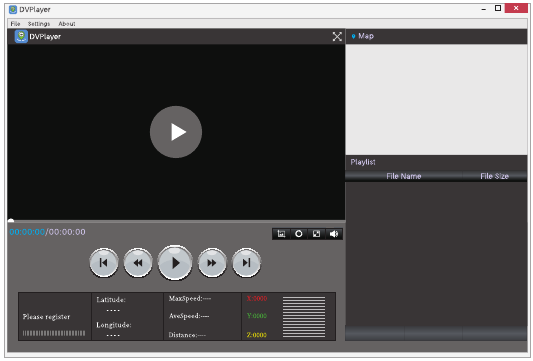Click the DVPlayer logo in video header
This screenshot has height=361, width=533.
[x=21, y=36]
